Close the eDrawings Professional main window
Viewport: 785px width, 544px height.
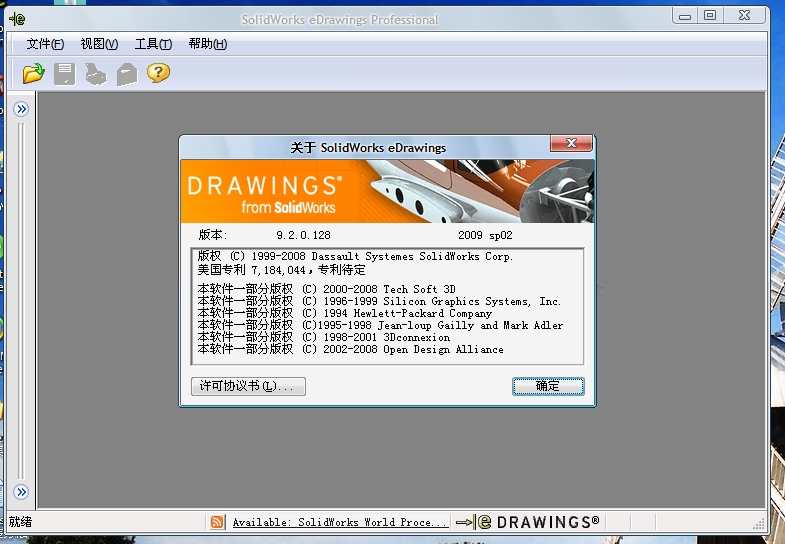click(744, 16)
